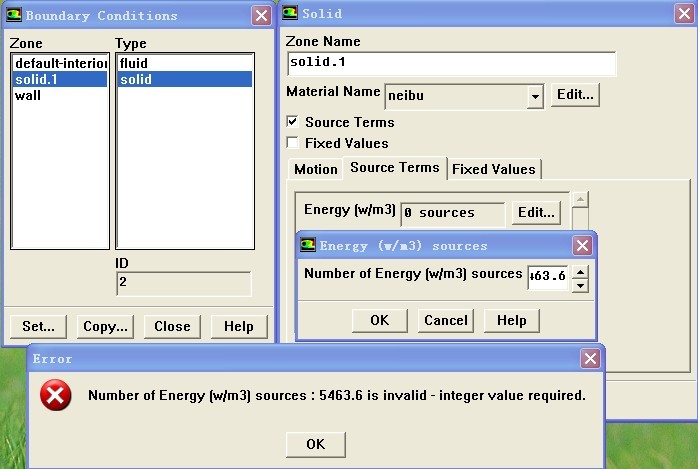
Task: Close the Energy sources dialog window
Action: 582,245
